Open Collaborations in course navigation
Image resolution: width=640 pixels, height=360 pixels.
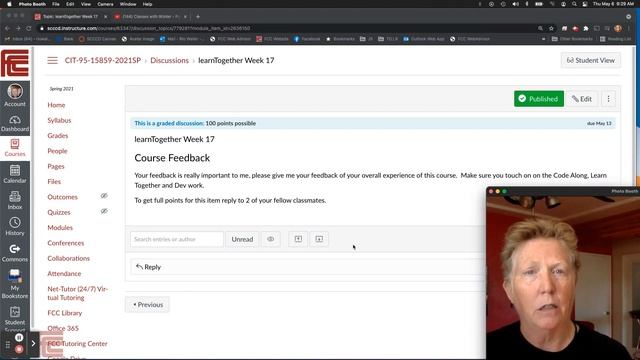coord(69,258)
